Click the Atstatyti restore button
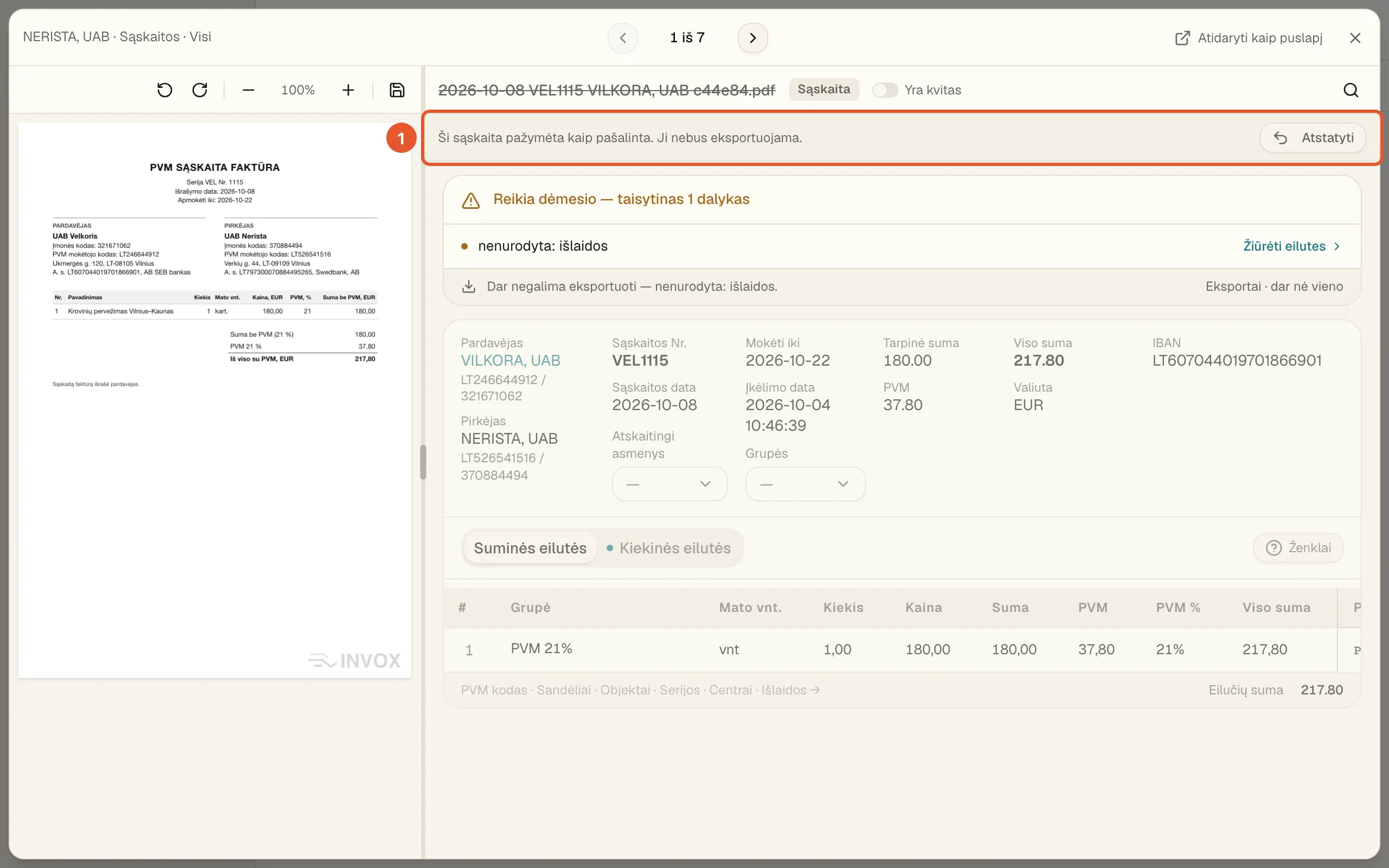The image size is (1389, 868). coord(1312,138)
